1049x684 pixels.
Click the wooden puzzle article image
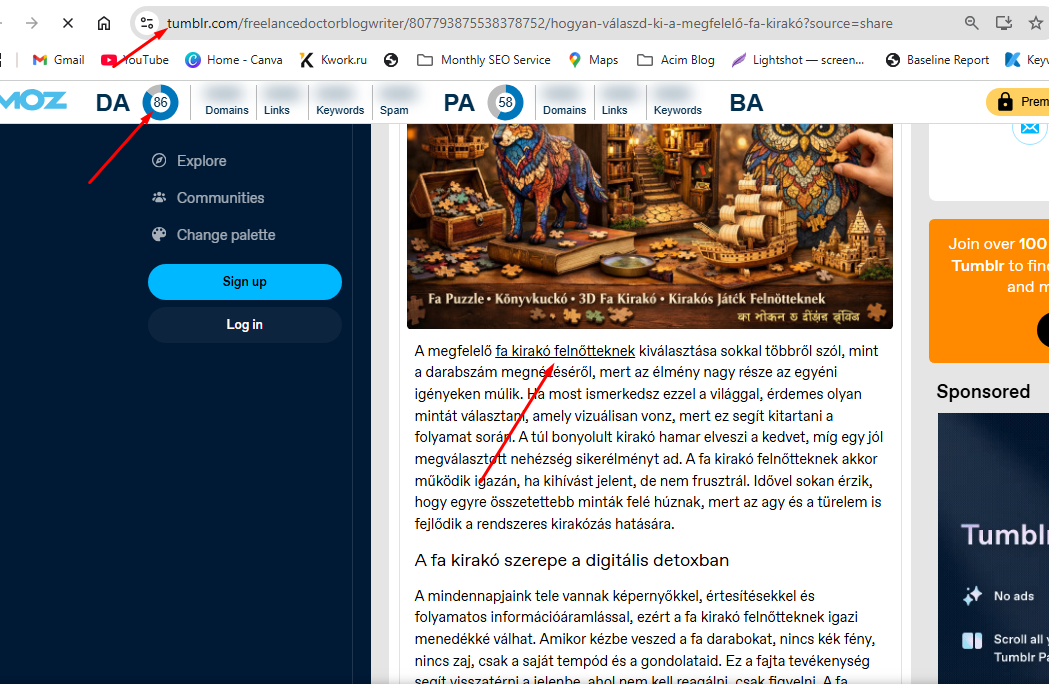pos(649,225)
